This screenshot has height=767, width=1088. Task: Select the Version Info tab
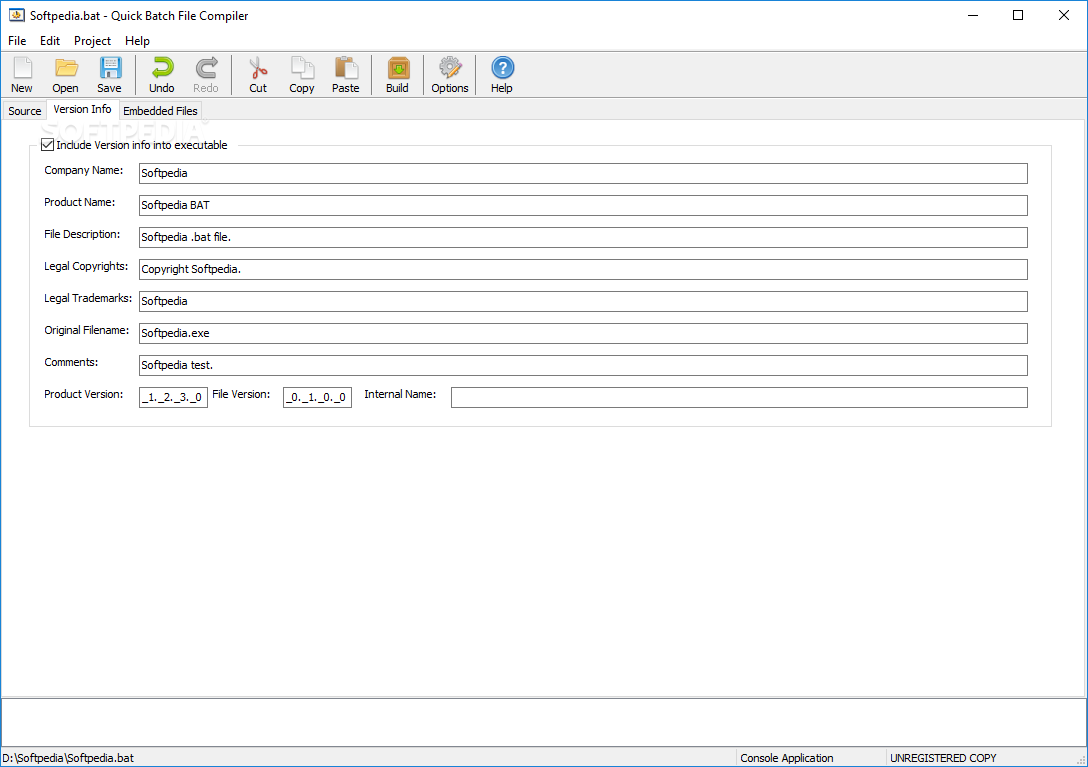coord(83,109)
